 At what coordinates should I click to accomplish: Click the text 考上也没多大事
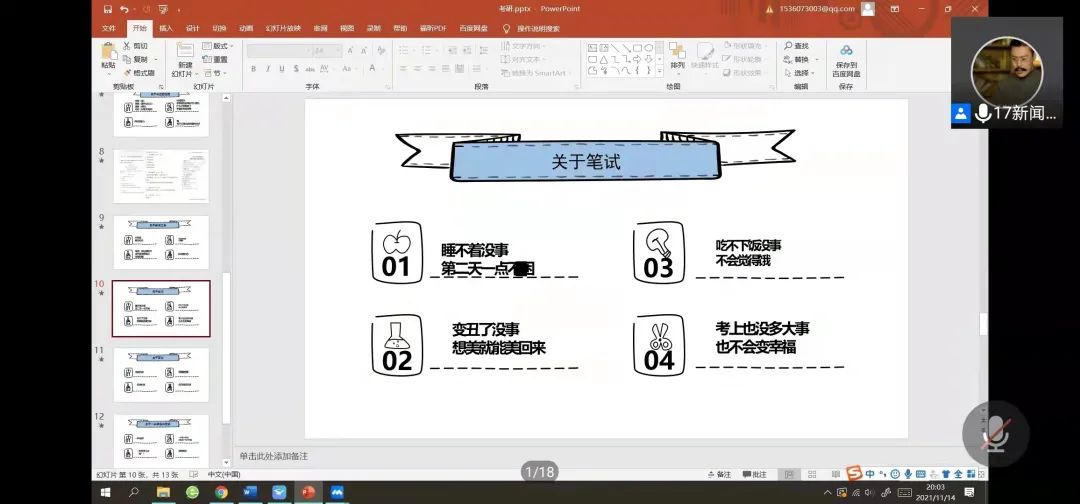[762, 328]
